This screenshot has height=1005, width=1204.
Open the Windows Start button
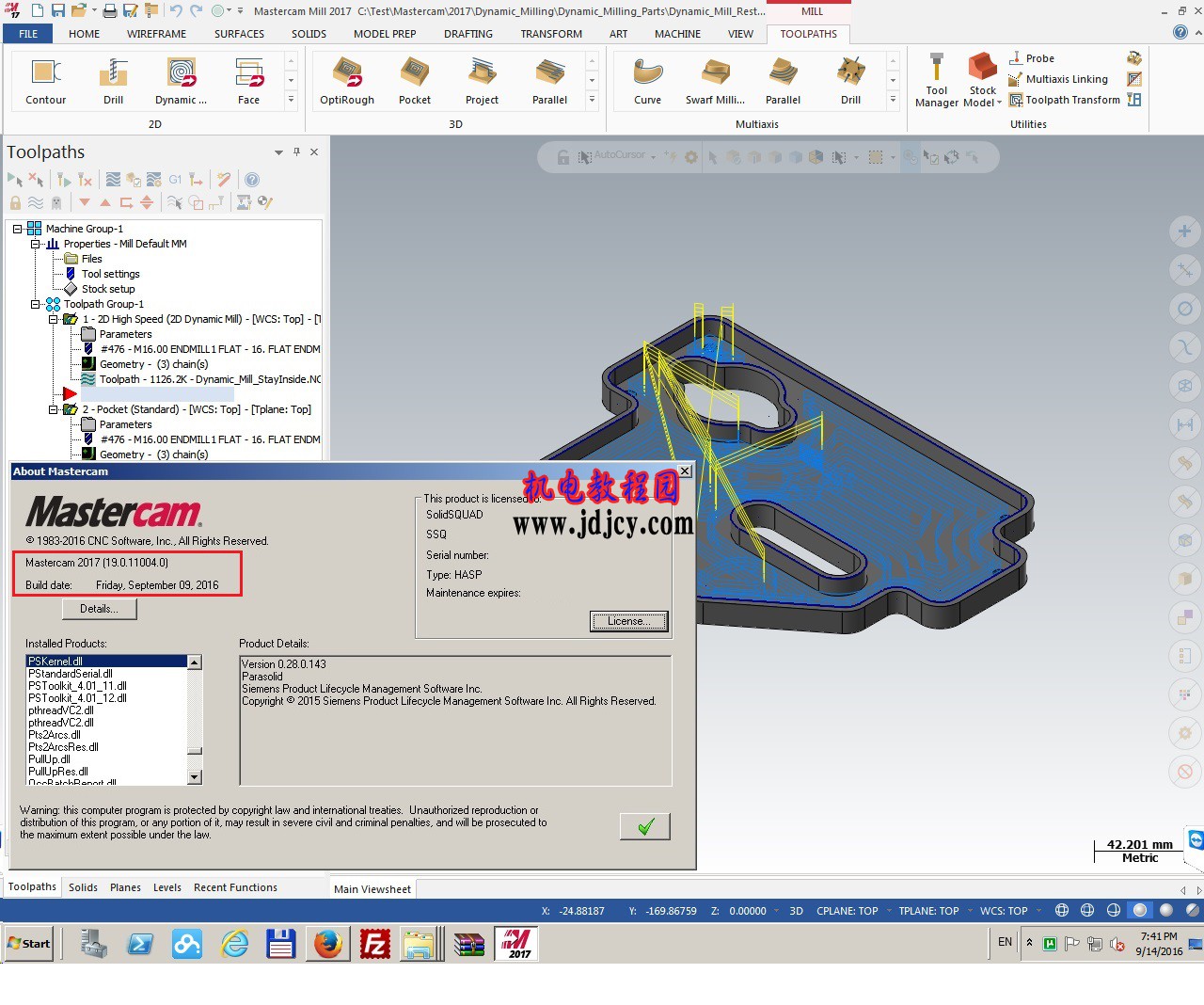tap(29, 944)
